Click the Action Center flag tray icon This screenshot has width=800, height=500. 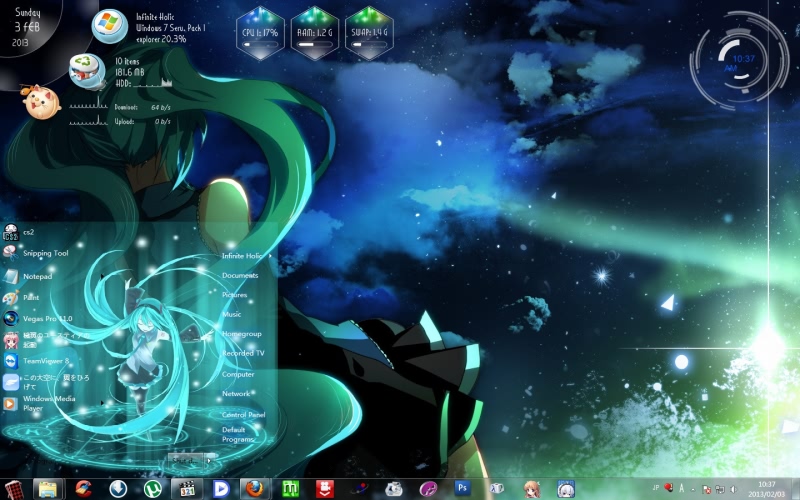click(x=707, y=489)
